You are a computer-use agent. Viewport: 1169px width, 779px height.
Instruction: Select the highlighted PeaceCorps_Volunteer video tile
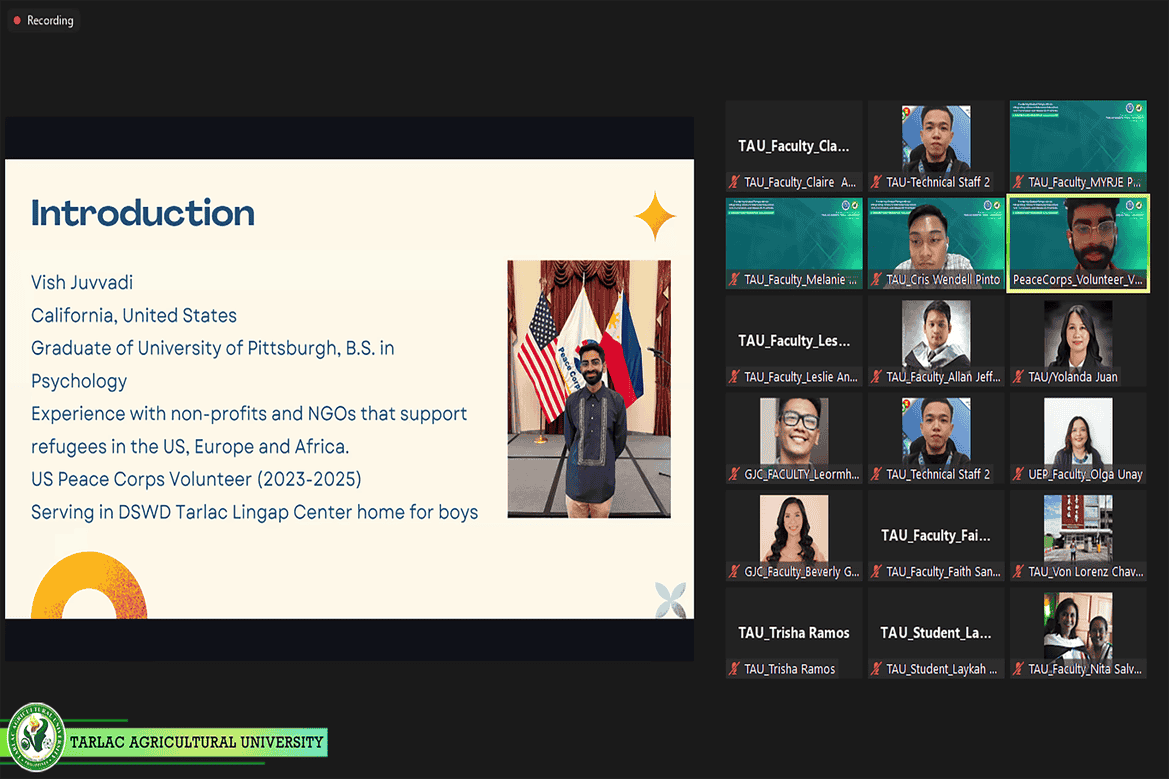1078,242
